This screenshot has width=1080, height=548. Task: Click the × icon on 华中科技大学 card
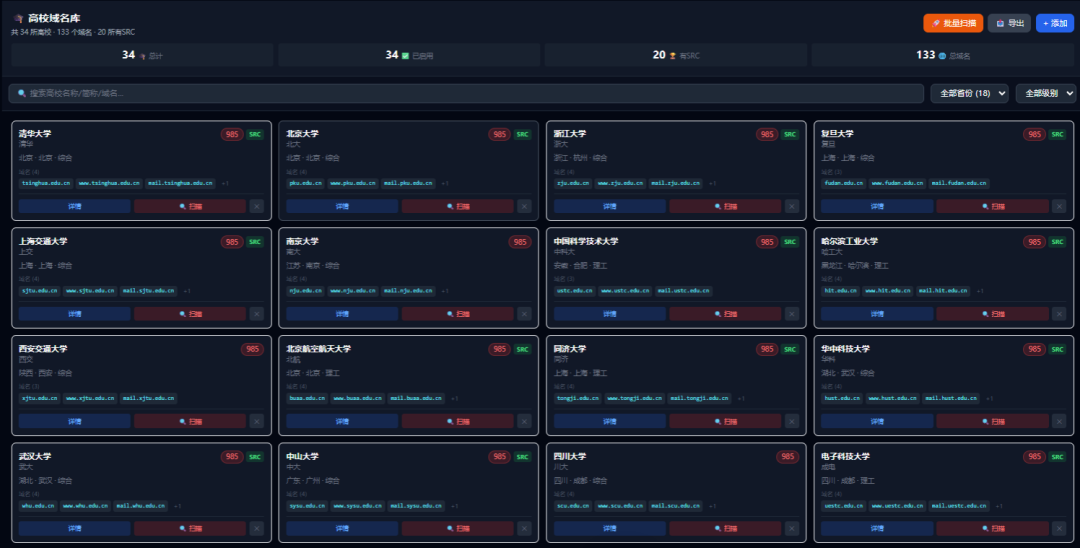point(1059,421)
